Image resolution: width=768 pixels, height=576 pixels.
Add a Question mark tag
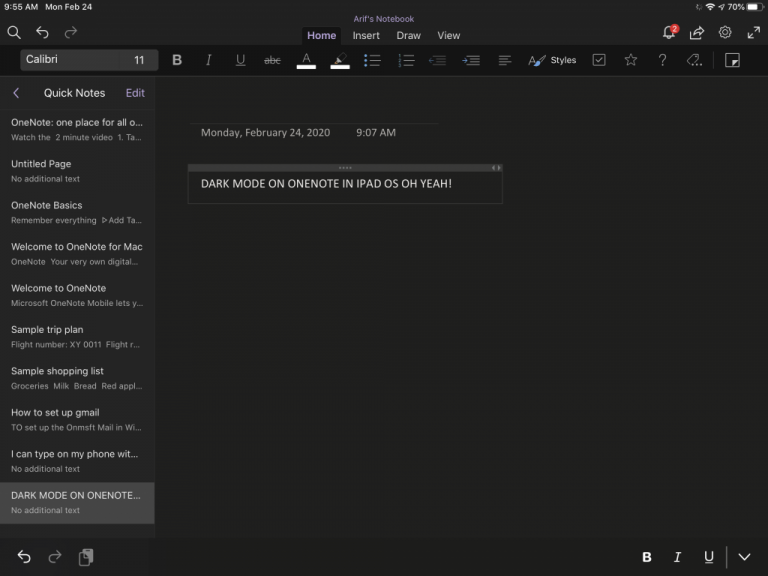662,60
